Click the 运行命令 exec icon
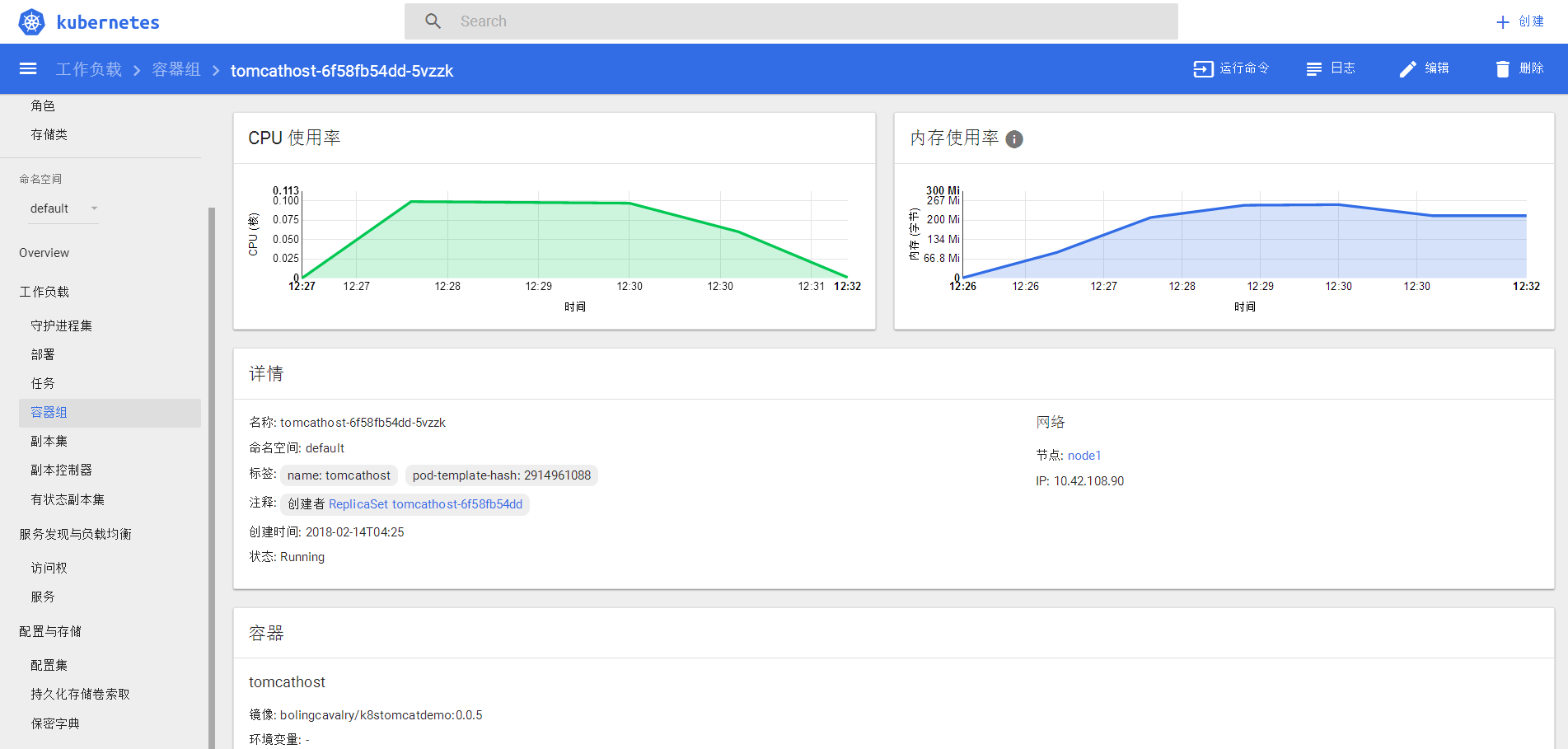The height and width of the screenshot is (749, 1568). 1203,69
